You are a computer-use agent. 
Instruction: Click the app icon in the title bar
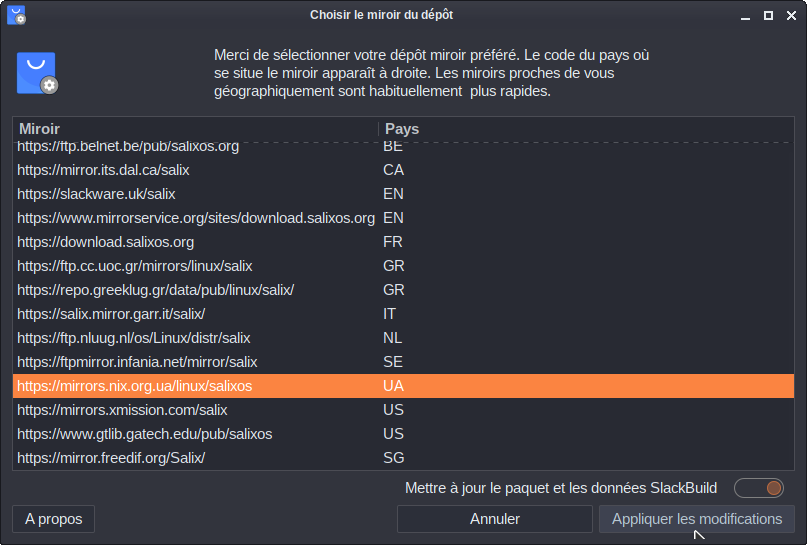(15, 15)
